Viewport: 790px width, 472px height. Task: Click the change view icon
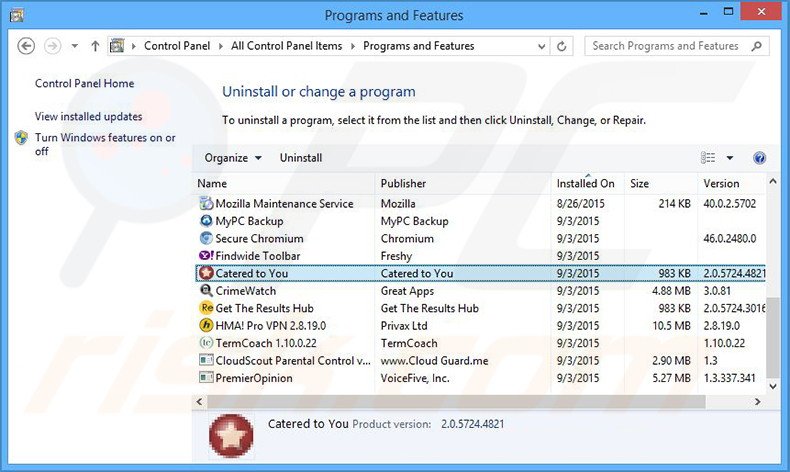709,158
